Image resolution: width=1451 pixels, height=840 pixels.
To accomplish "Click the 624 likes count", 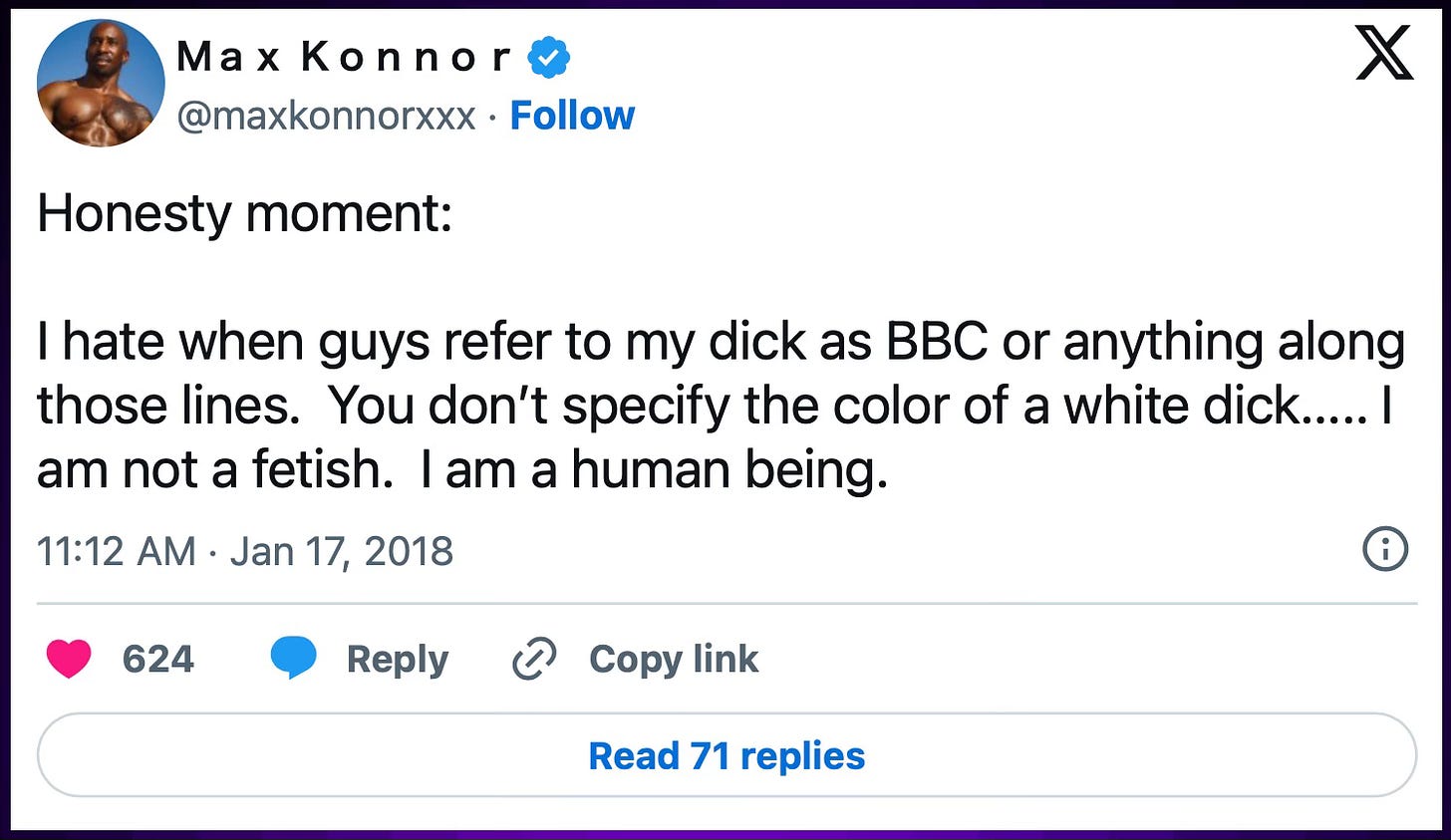I will 157,660.
